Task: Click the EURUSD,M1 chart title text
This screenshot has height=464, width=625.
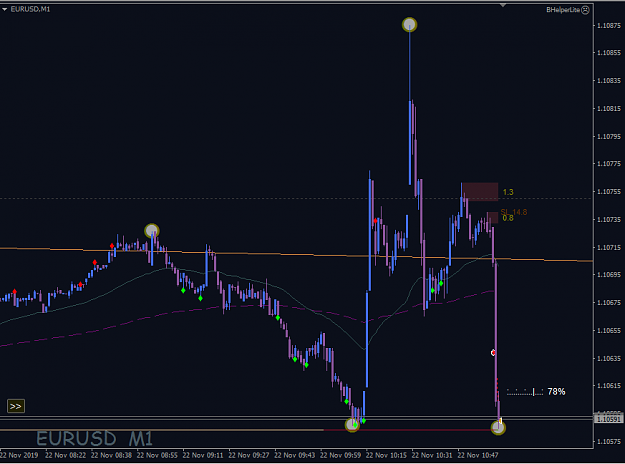Action: [x=30, y=9]
